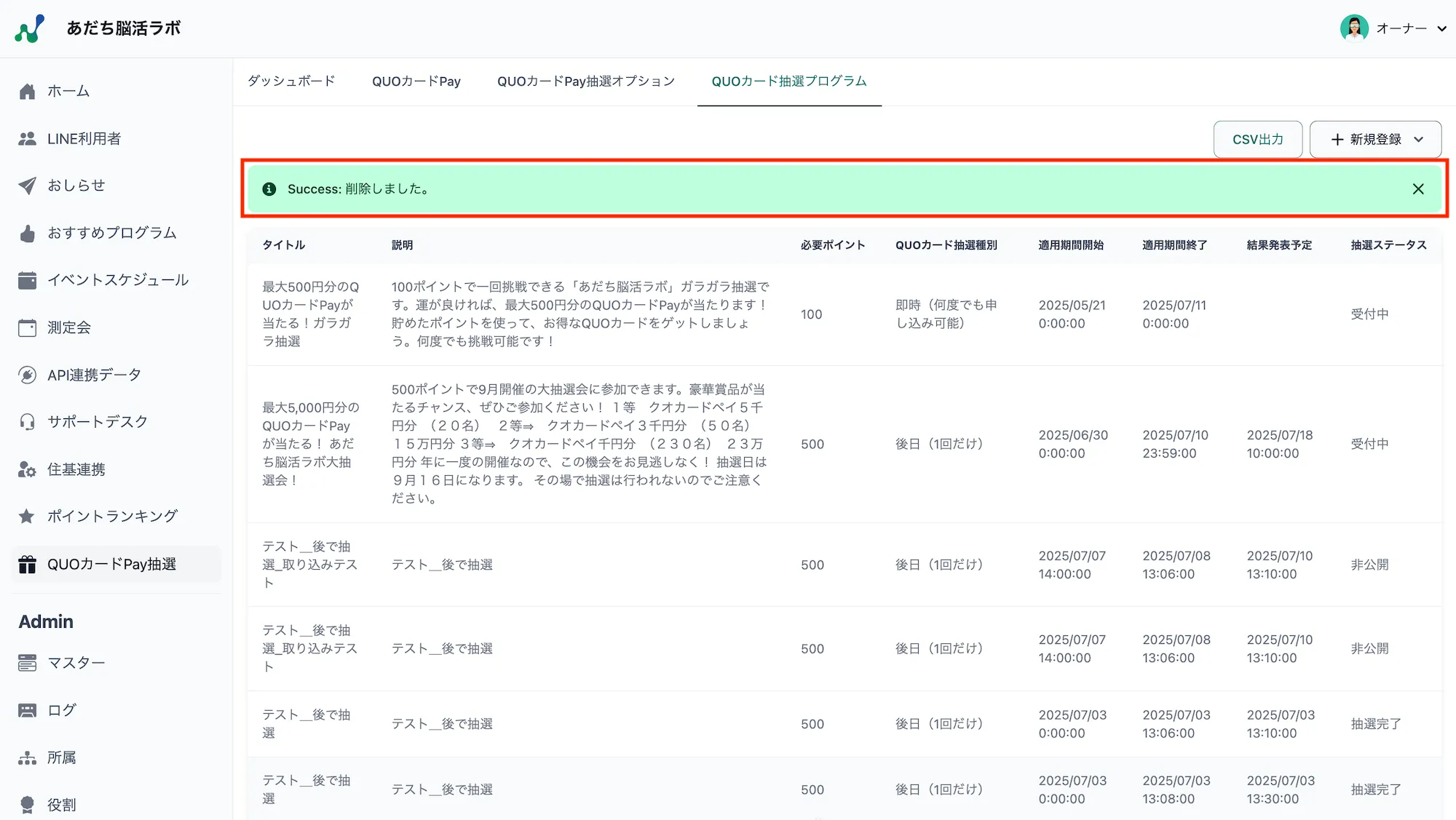Open row 最大5,000円分のQUOカードPayが当たる！ title
Viewport: 1456px width, 820px height.
point(311,444)
